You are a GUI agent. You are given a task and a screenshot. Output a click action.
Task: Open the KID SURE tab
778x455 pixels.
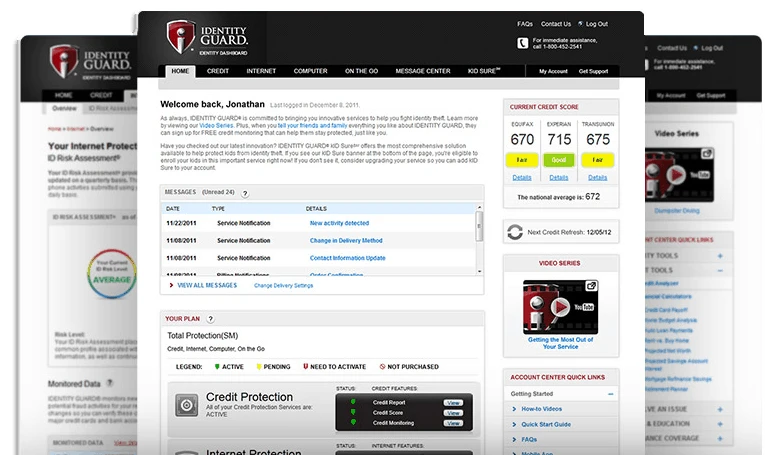pyautogui.click(x=484, y=71)
